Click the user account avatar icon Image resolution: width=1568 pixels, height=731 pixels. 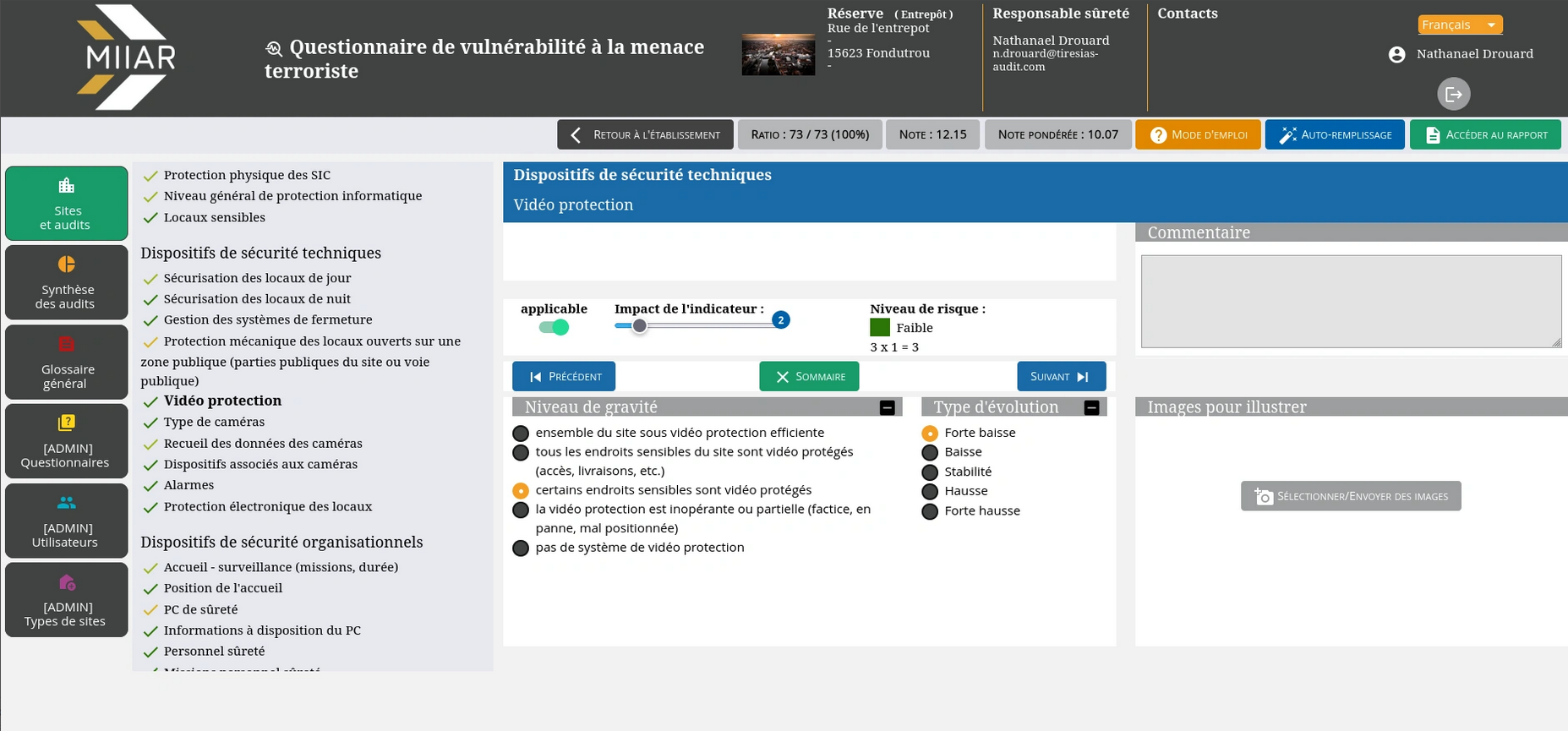pyautogui.click(x=1397, y=54)
